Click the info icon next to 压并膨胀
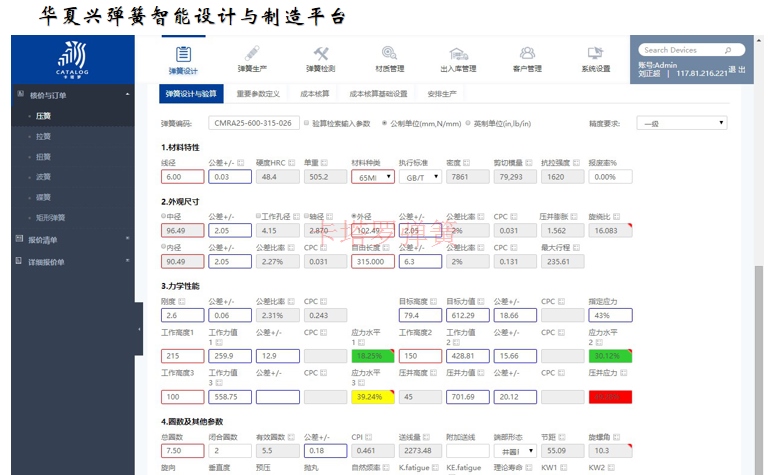The width and height of the screenshot is (772, 475). click(x=574, y=217)
